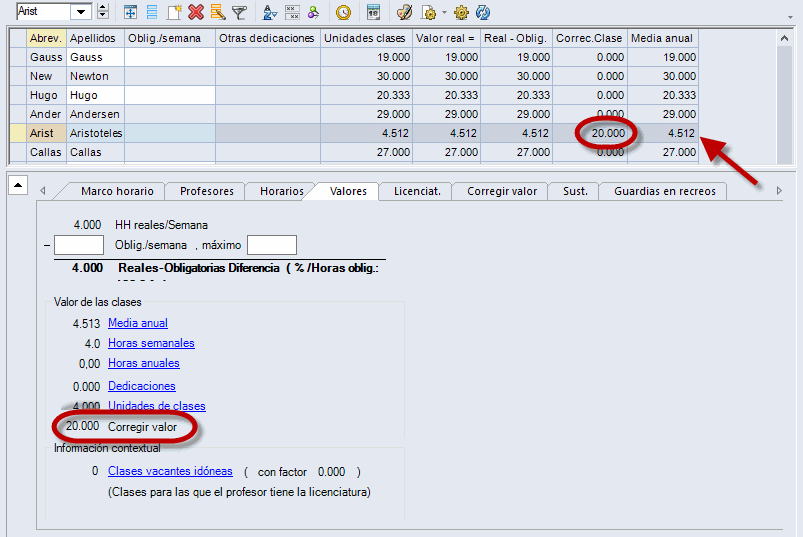This screenshot has width=803, height=537.
Task: Switch to the Marco horario tab
Action: [x=117, y=191]
